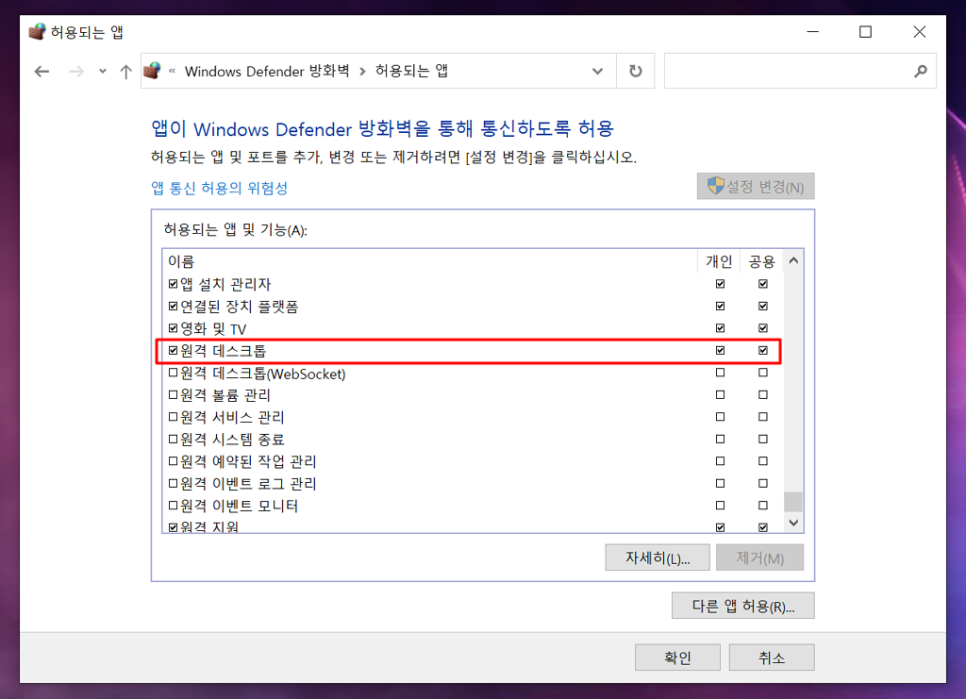
Task: Check 공용 box for 원격 서비스 관리
Action: click(763, 417)
